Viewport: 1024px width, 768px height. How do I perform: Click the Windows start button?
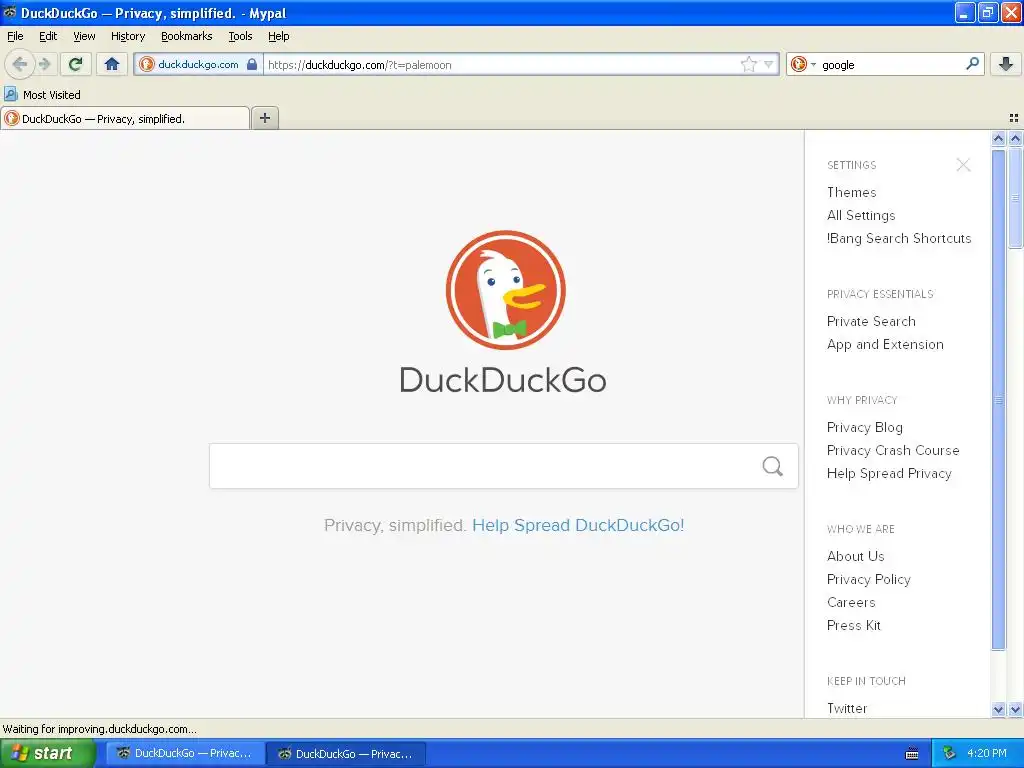[46, 753]
